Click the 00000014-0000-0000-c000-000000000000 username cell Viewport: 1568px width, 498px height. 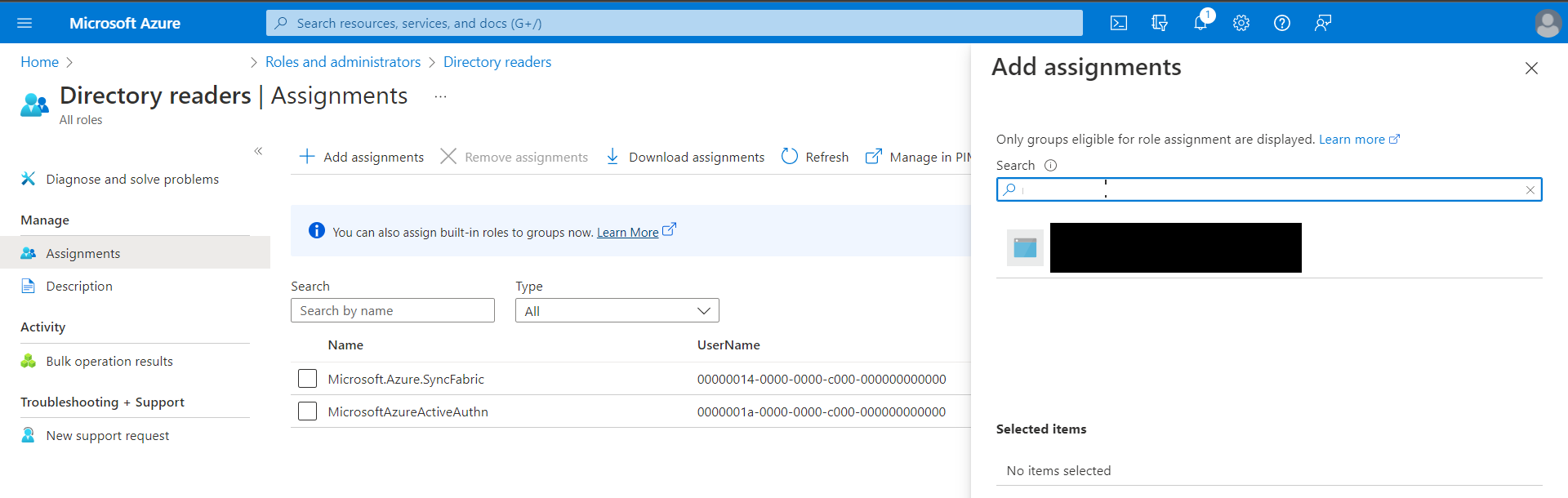coord(822,379)
